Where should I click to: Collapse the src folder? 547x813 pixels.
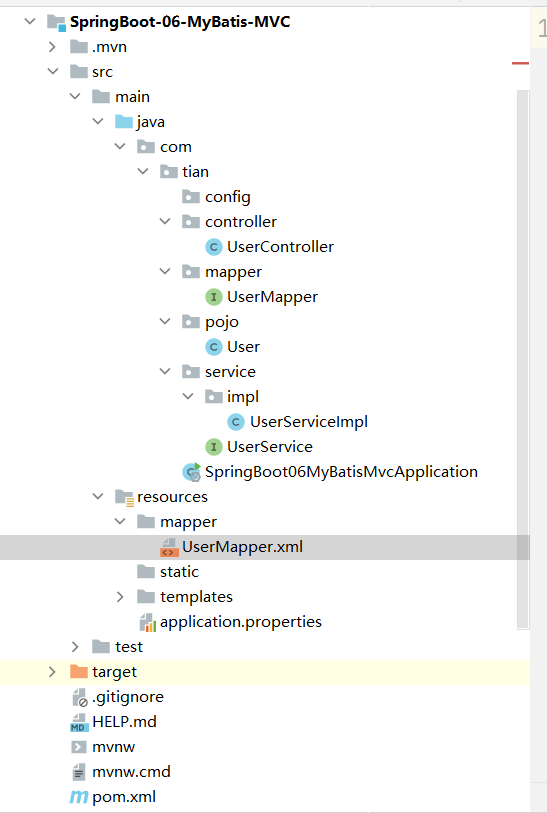[53, 72]
